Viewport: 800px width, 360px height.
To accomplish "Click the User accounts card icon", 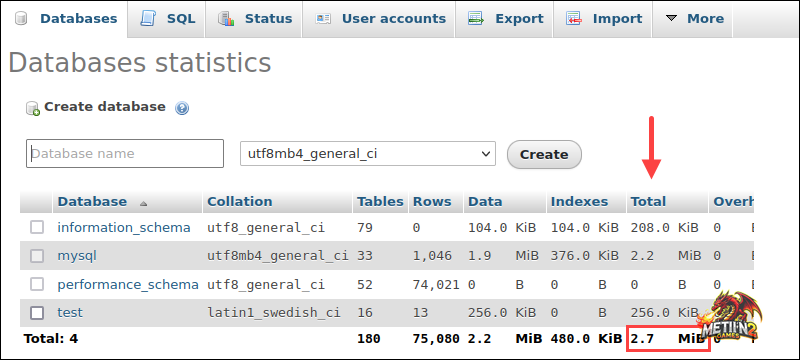I will point(323,19).
